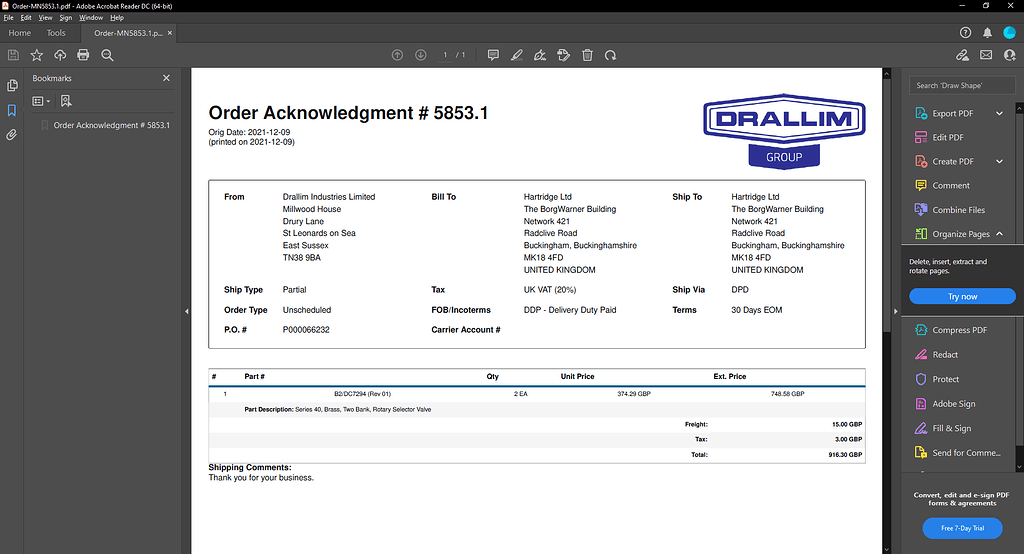Open notifications bell
The height and width of the screenshot is (554, 1024).
(987, 33)
